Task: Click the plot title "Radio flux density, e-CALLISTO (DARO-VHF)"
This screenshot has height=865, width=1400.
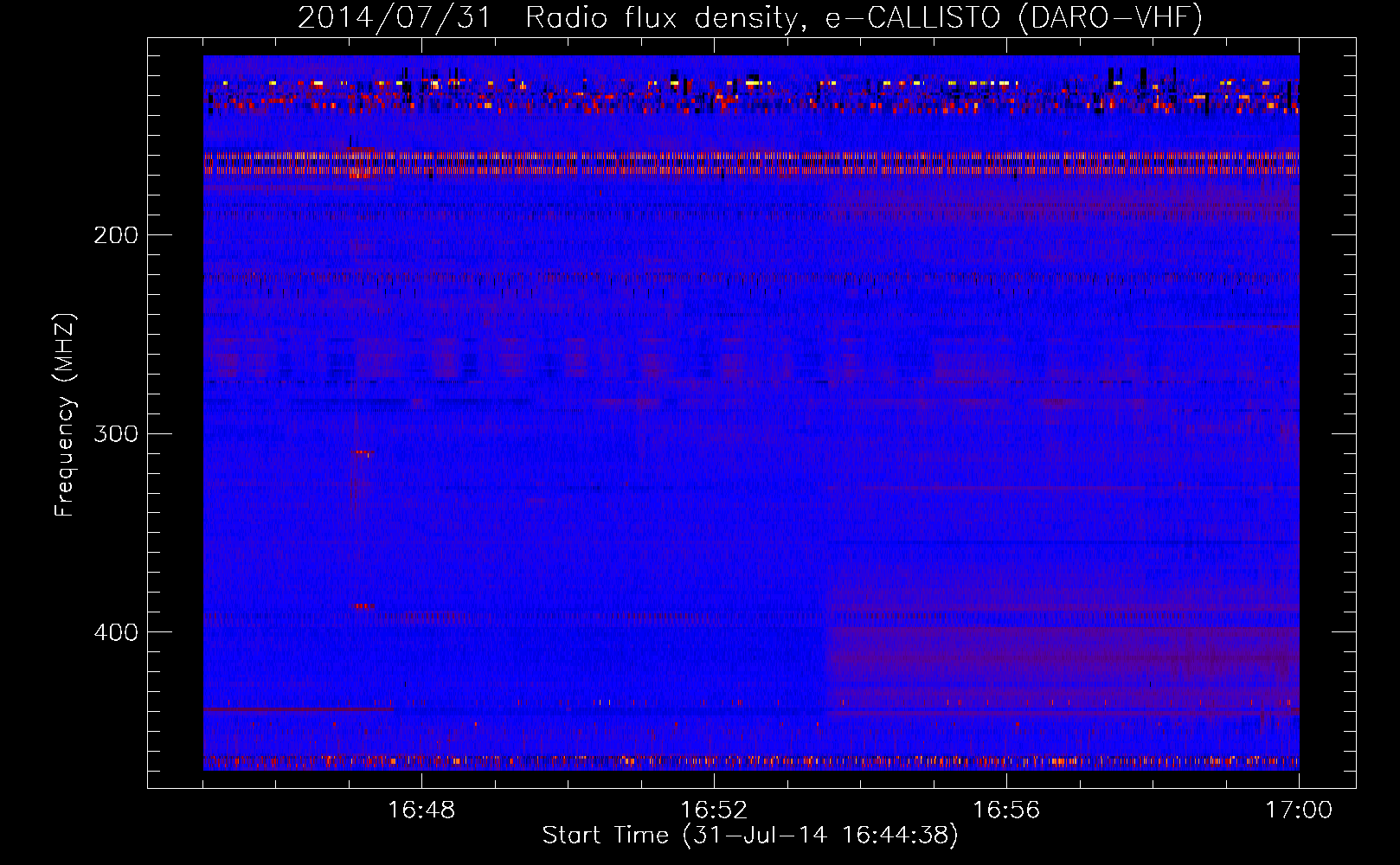Action: [x=864, y=18]
